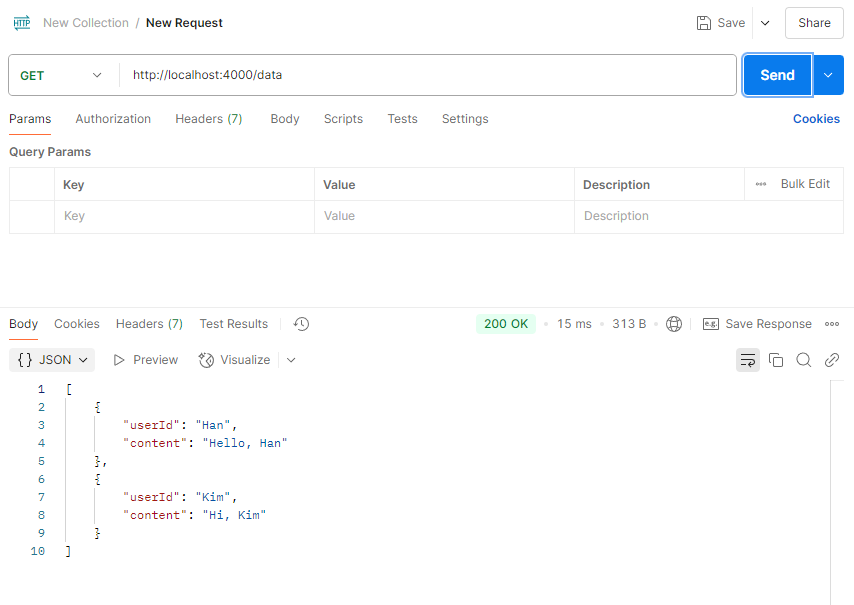This screenshot has height=605, width=854.
Task: Click the "Hi, Kim" value
Action: (x=234, y=515)
